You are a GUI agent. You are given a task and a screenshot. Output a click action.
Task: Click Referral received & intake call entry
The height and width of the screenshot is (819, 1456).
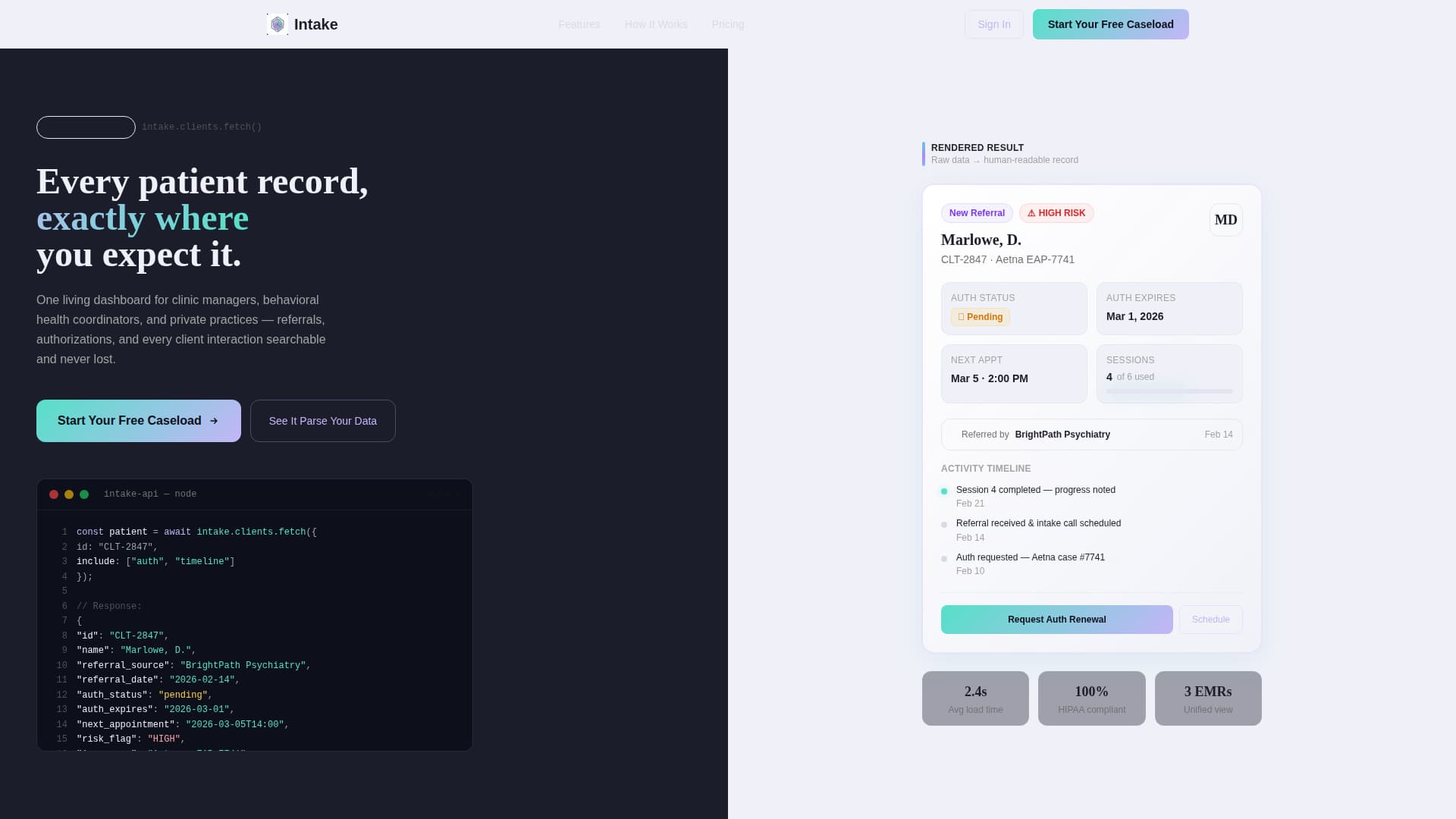[1038, 530]
